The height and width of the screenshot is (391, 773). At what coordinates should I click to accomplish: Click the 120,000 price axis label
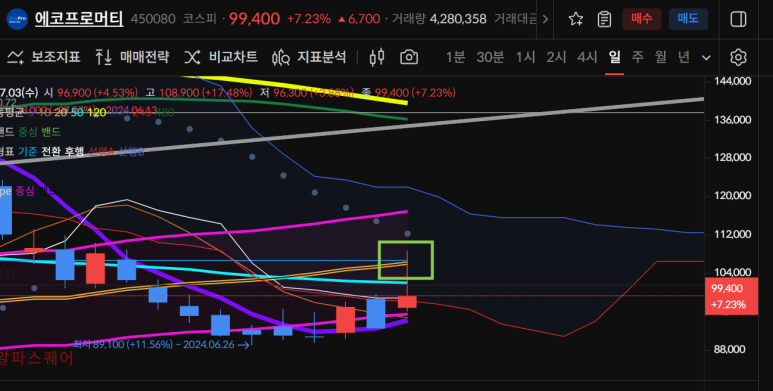(x=733, y=196)
